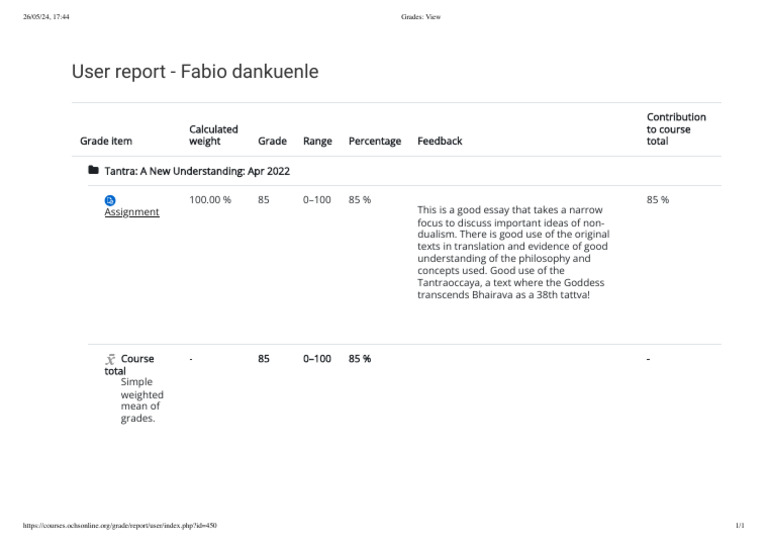Image resolution: width=768 pixels, height=543 pixels.
Task: Click the 'Feedback' column header
Action: pos(439,141)
